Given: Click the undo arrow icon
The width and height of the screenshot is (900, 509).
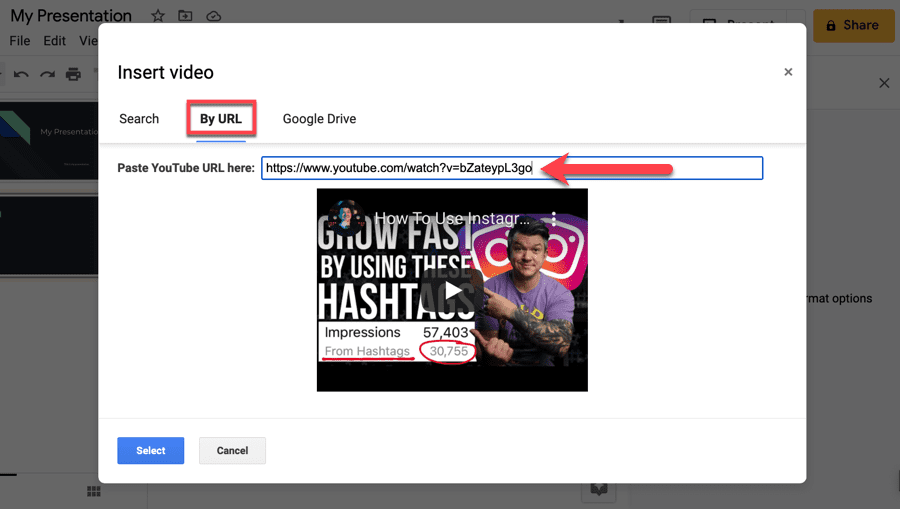Looking at the screenshot, I should 21,74.
